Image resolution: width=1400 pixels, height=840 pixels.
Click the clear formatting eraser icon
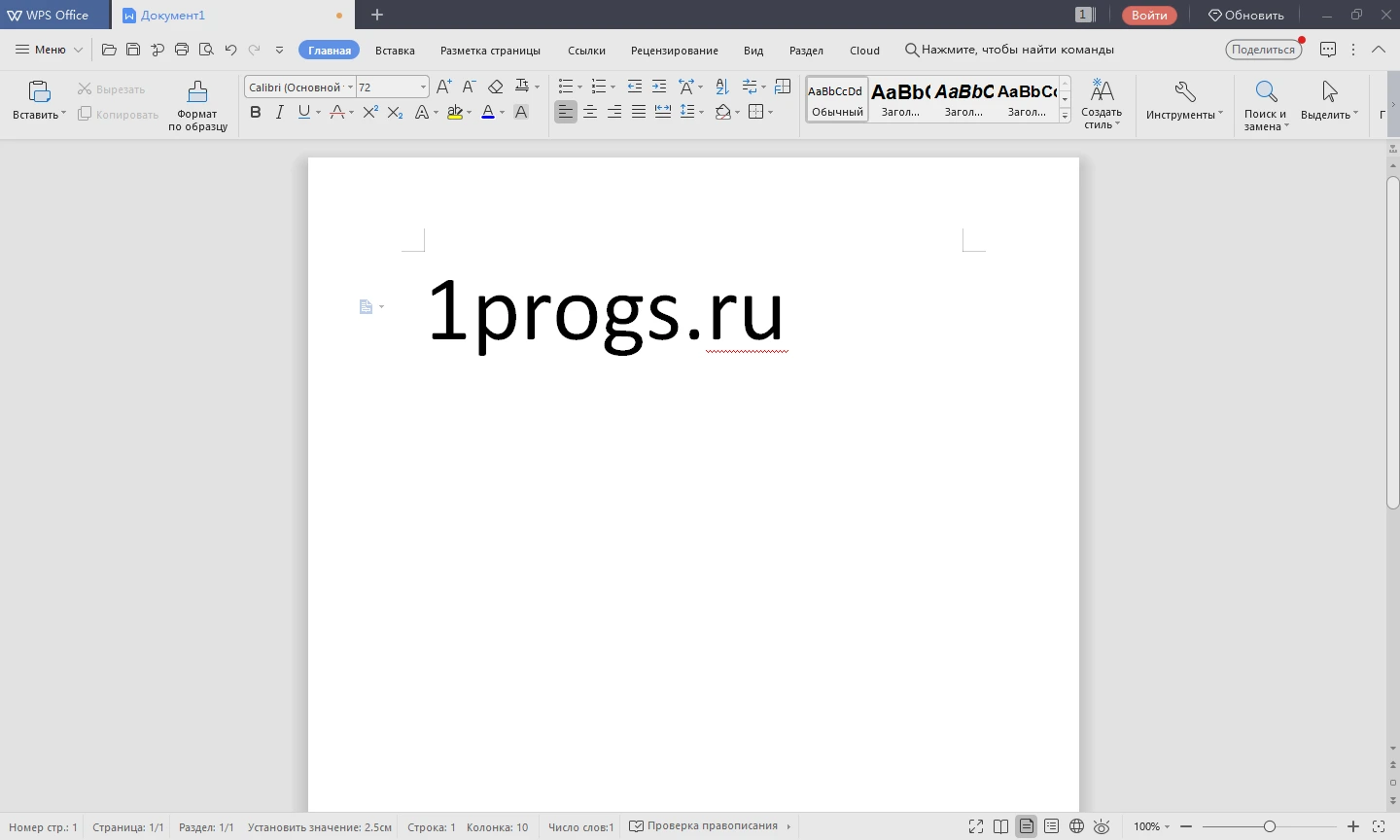point(496,87)
